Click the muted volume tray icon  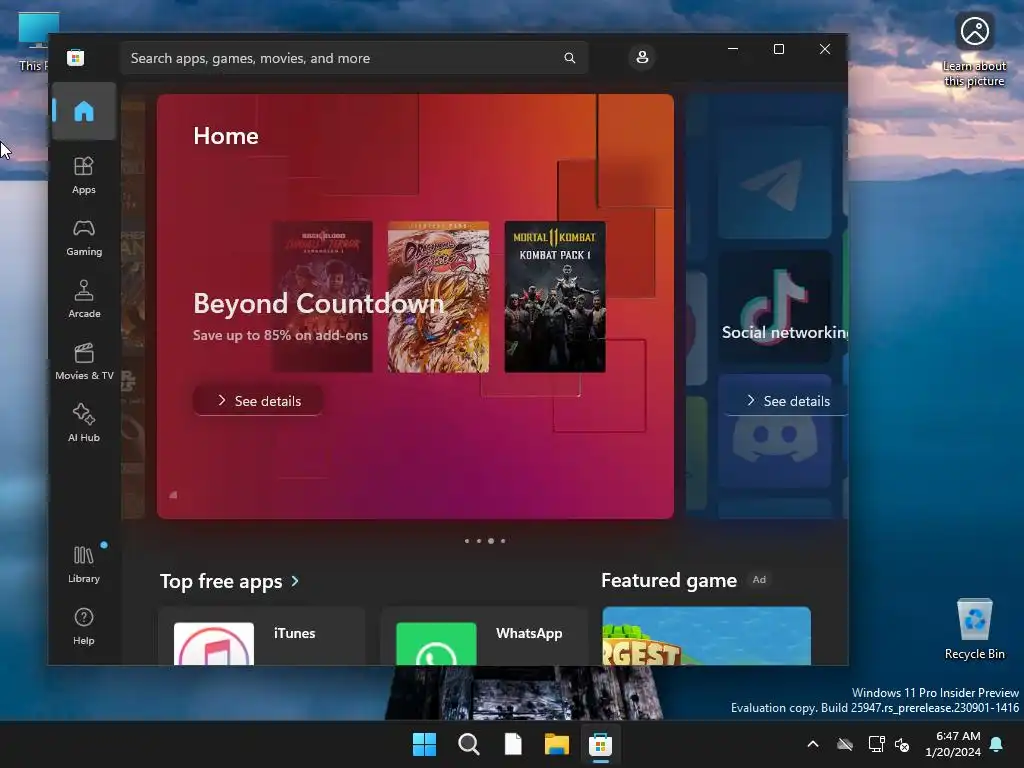(903, 744)
